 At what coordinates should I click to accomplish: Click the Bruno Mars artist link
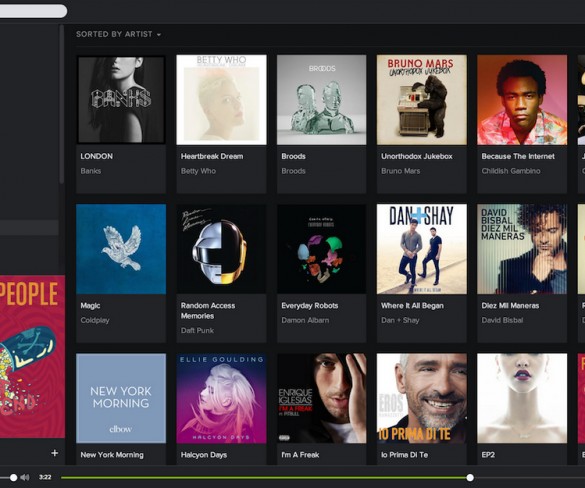click(400, 171)
